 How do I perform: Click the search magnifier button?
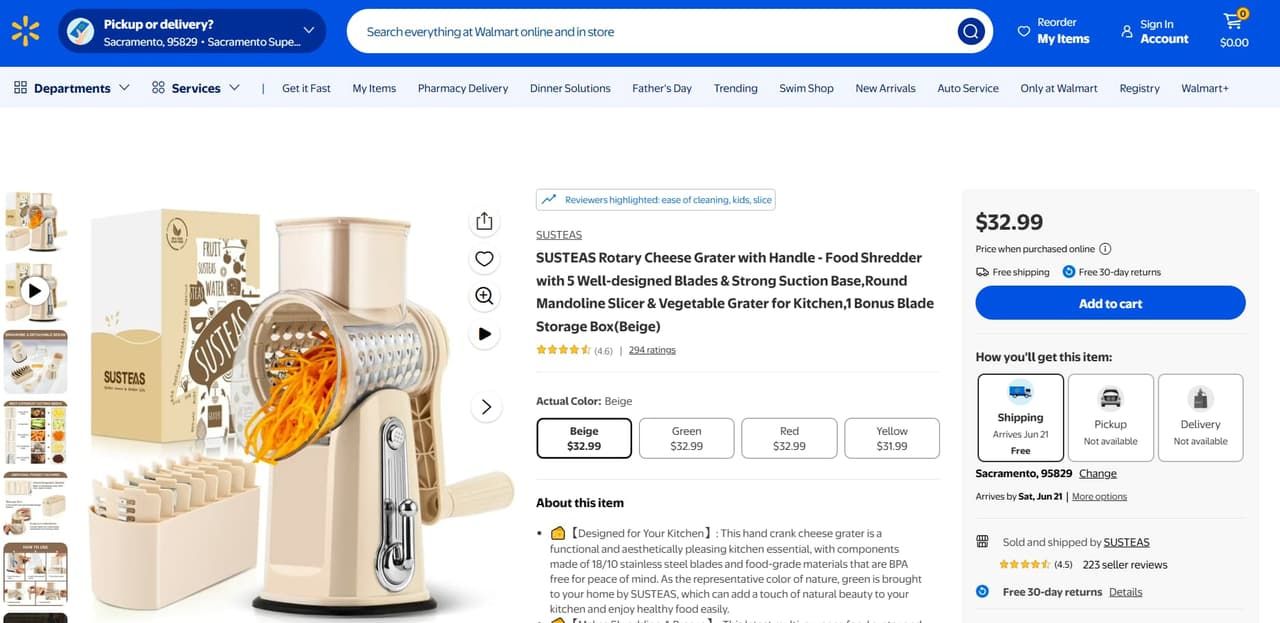coord(971,32)
